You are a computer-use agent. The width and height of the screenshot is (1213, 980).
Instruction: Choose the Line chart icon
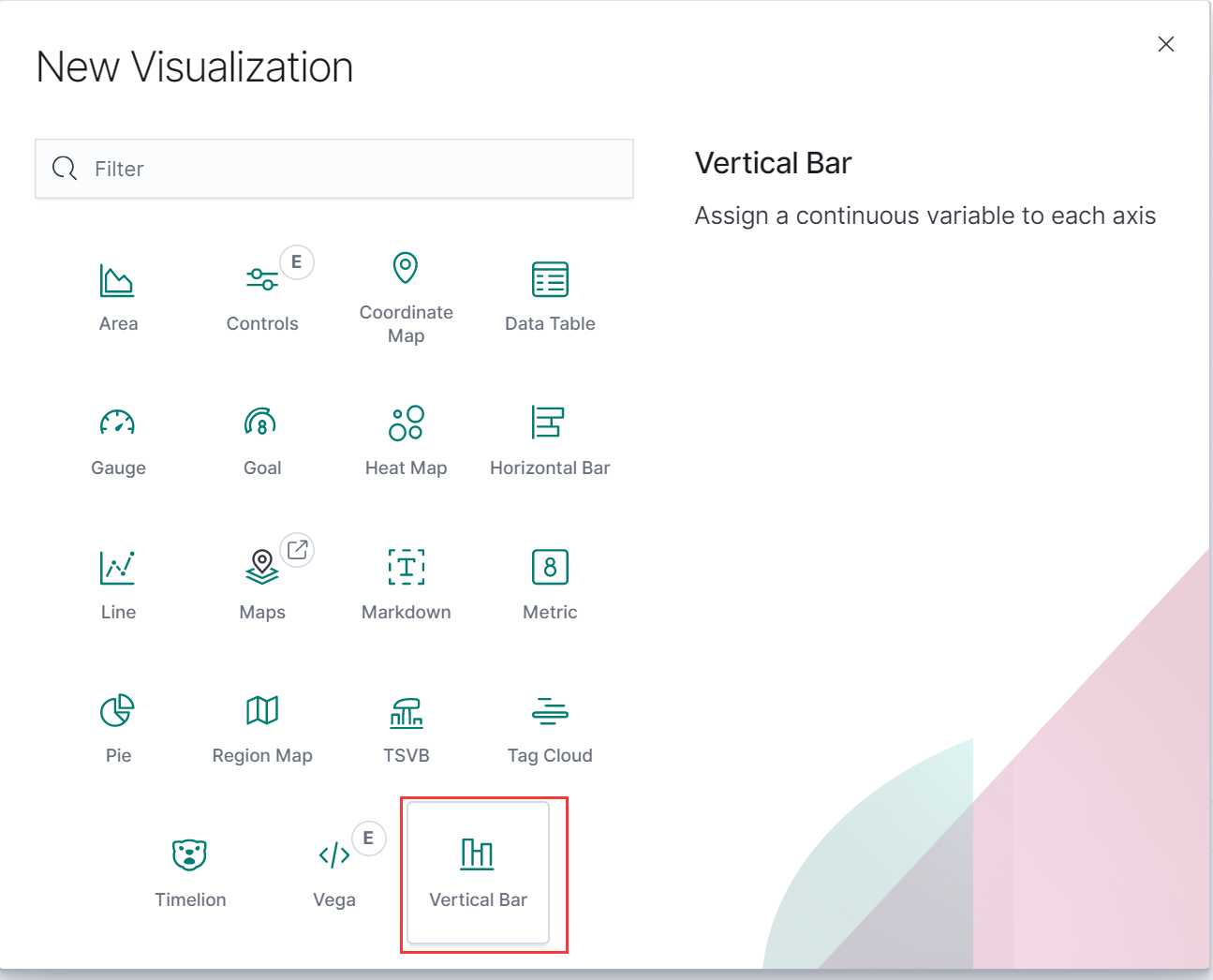pos(117,567)
